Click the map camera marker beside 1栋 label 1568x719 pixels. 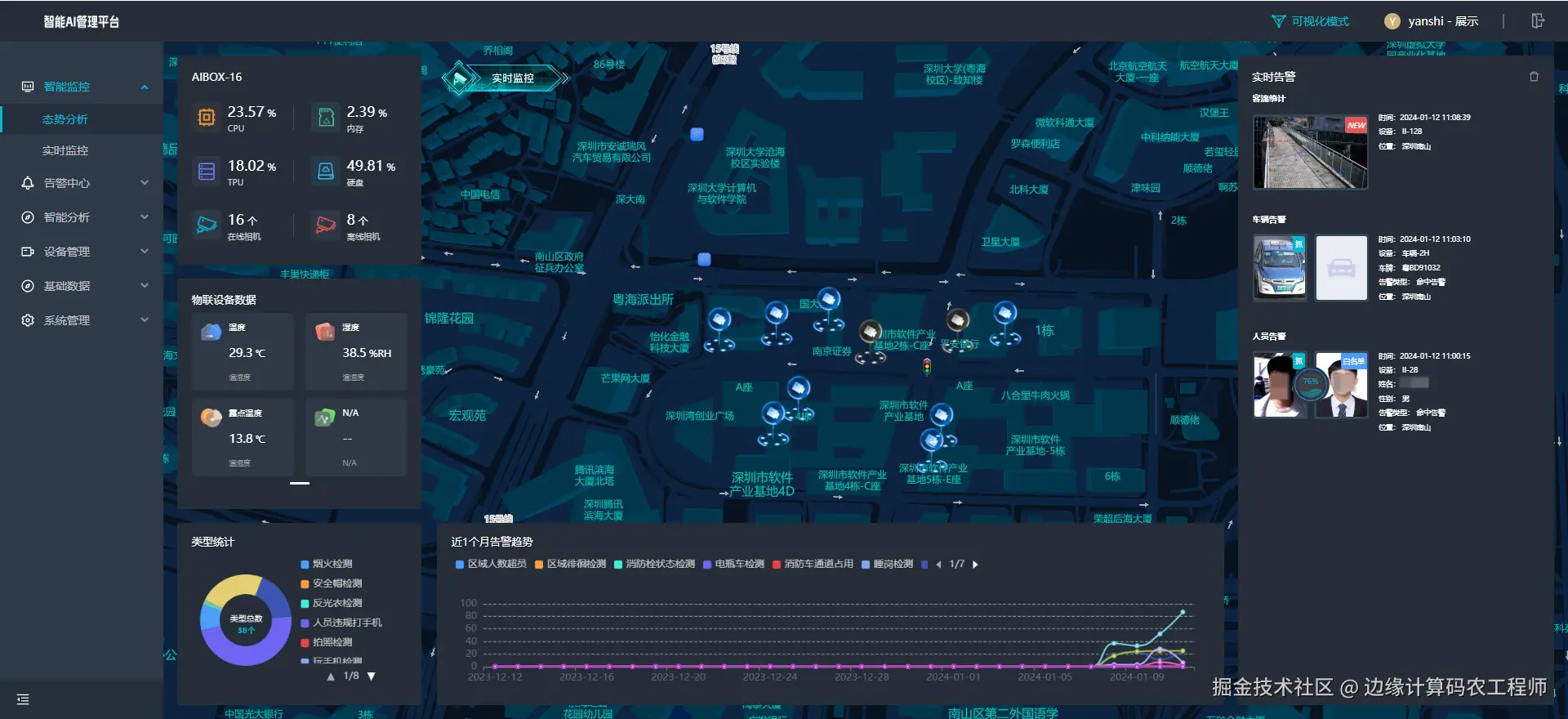click(1005, 323)
